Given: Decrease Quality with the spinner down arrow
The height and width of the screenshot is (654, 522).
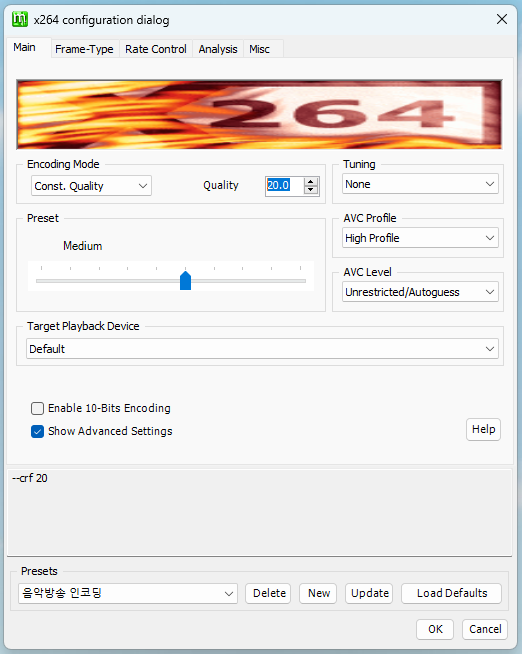Looking at the screenshot, I should (x=311, y=190).
